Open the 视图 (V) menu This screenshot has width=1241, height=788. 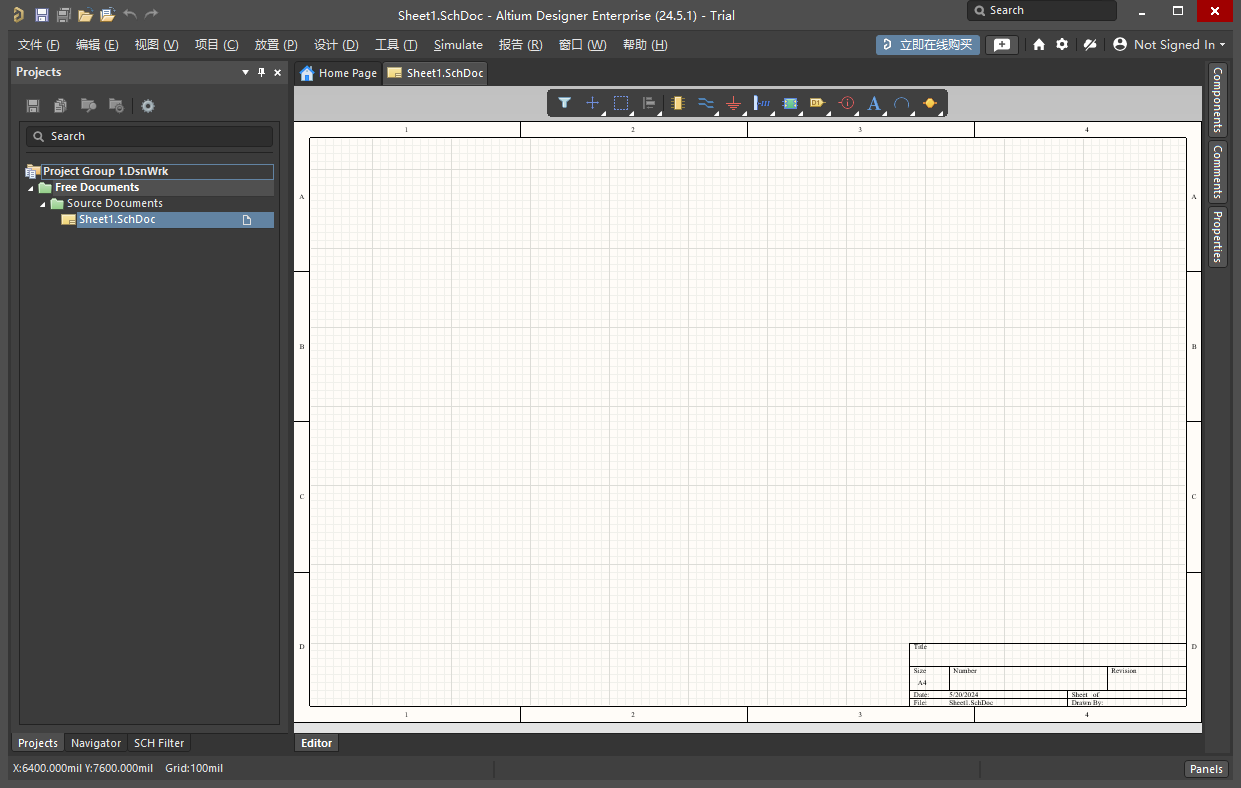[157, 45]
